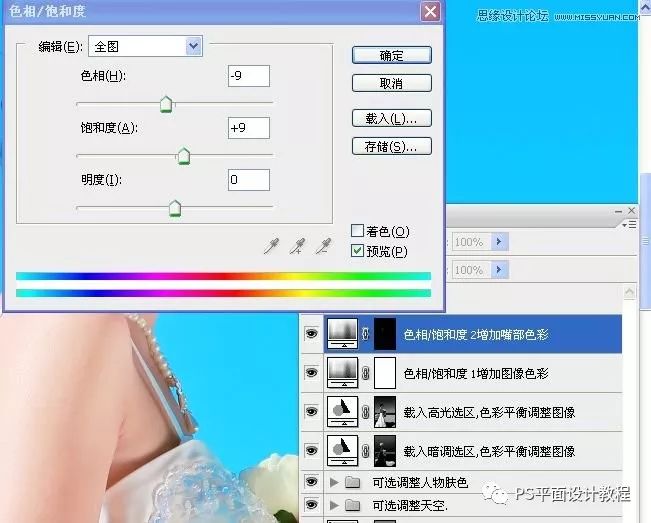Click the 饱和度 saturation slider handle
Viewport: 651px width, 523px height.
[x=184, y=156]
